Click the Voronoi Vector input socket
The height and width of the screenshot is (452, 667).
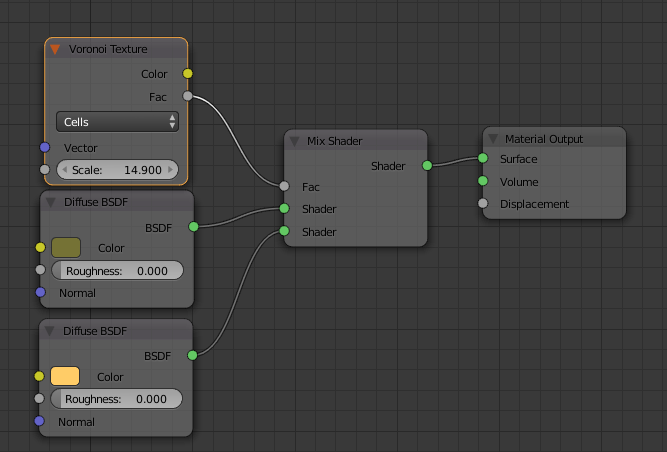point(45,147)
